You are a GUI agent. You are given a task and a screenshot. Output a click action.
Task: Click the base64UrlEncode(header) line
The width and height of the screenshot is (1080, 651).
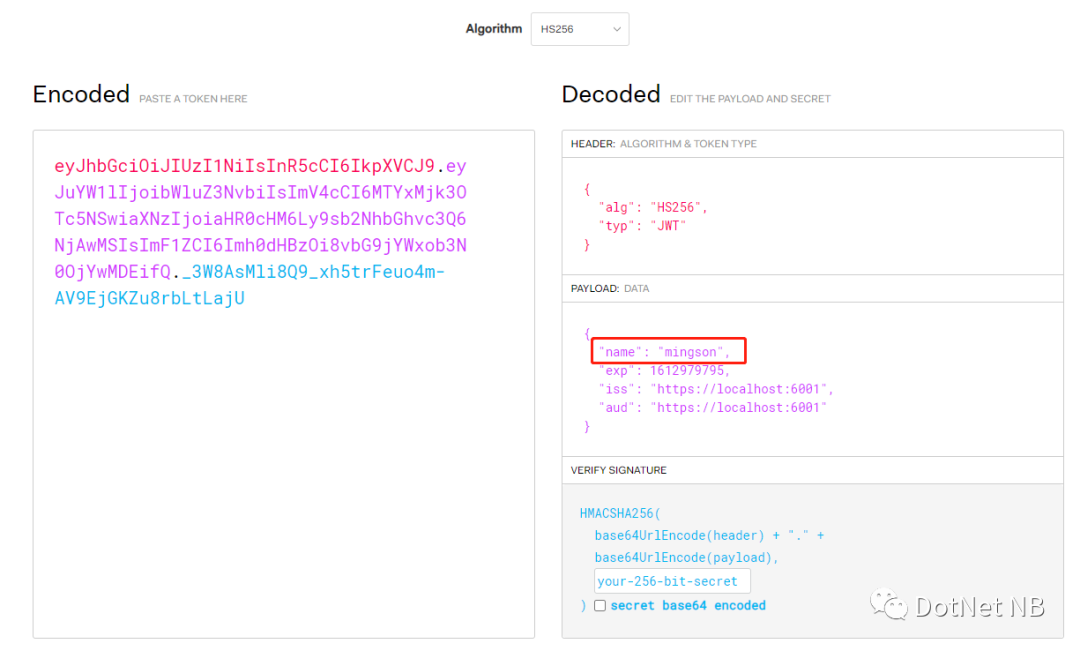pyautogui.click(x=709, y=535)
